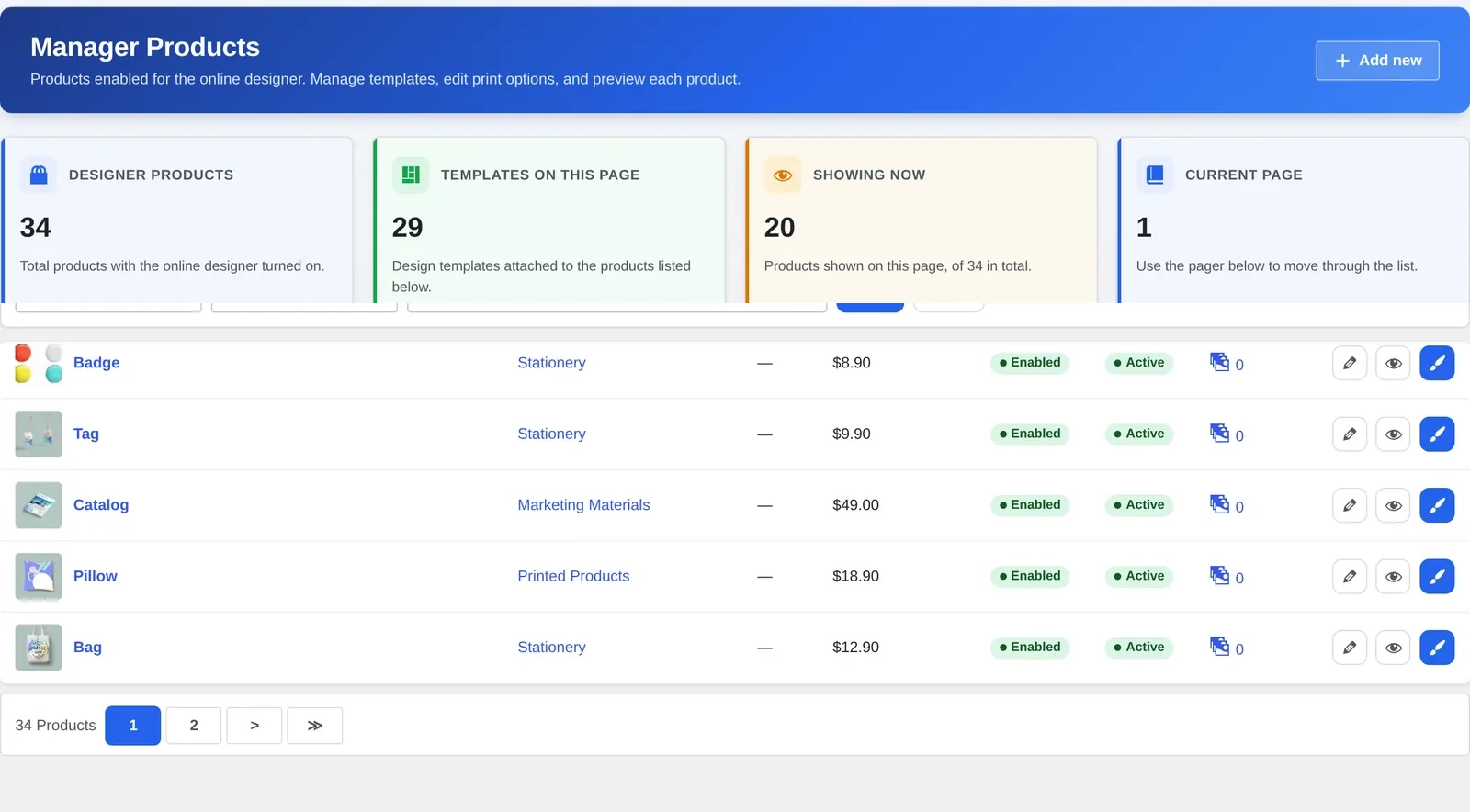1470x812 pixels.
Task: Preview the Tag product via eye icon
Action: coord(1394,434)
